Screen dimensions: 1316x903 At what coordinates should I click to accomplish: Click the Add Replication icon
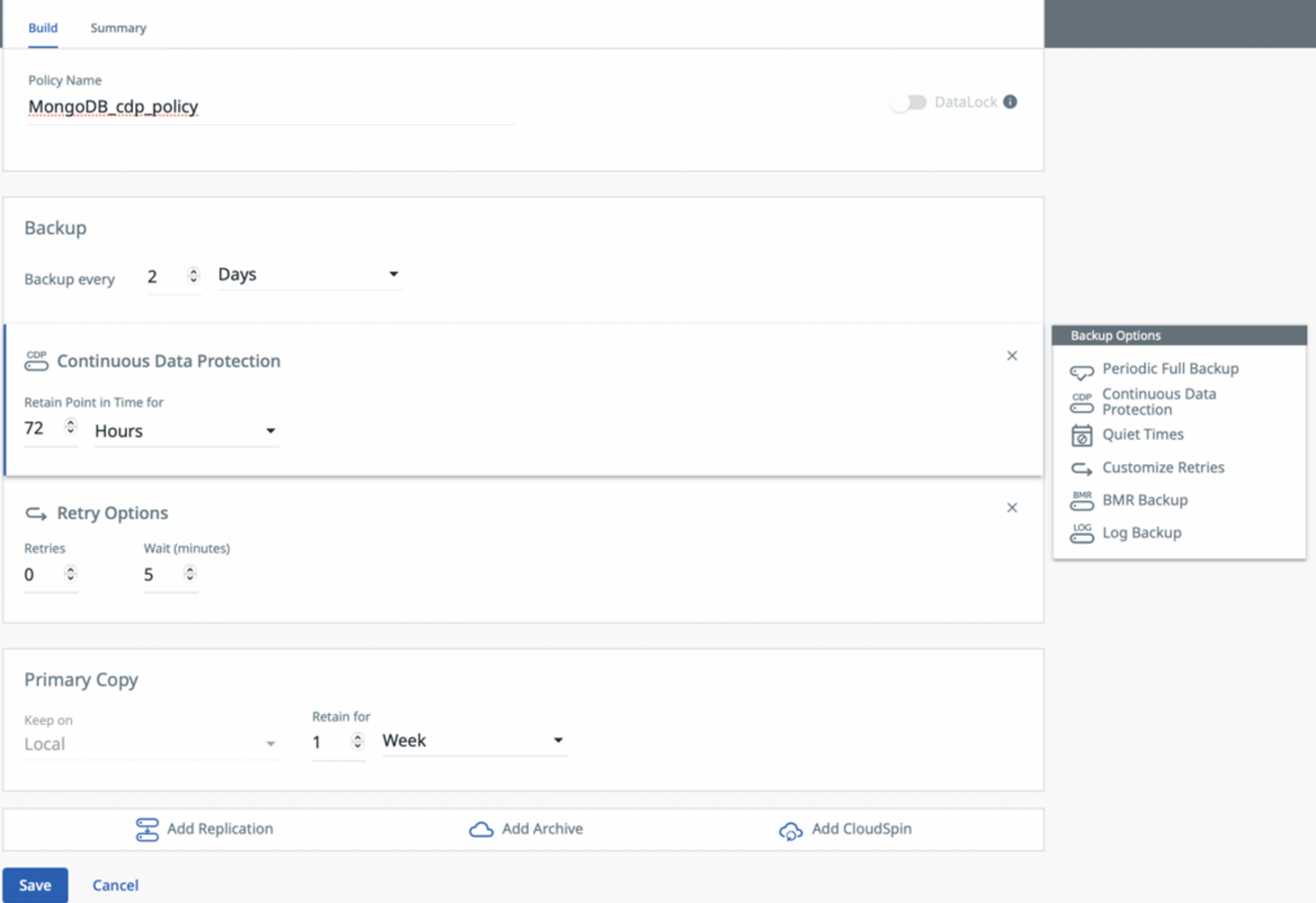tap(147, 828)
